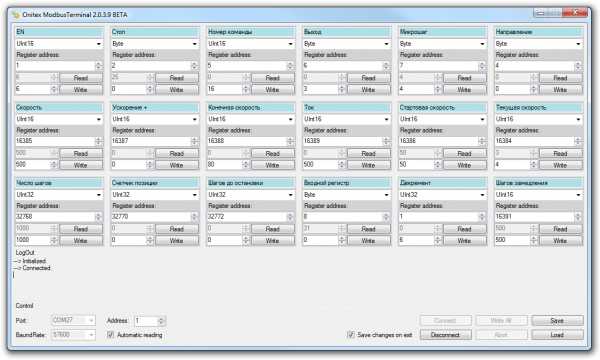Click Read in the Выход panel
This screenshot has width=600, height=360.
click(x=369, y=78)
